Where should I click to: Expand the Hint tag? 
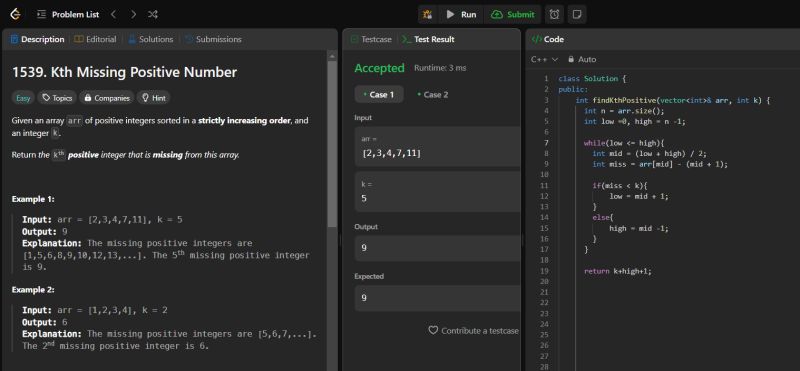(153, 98)
